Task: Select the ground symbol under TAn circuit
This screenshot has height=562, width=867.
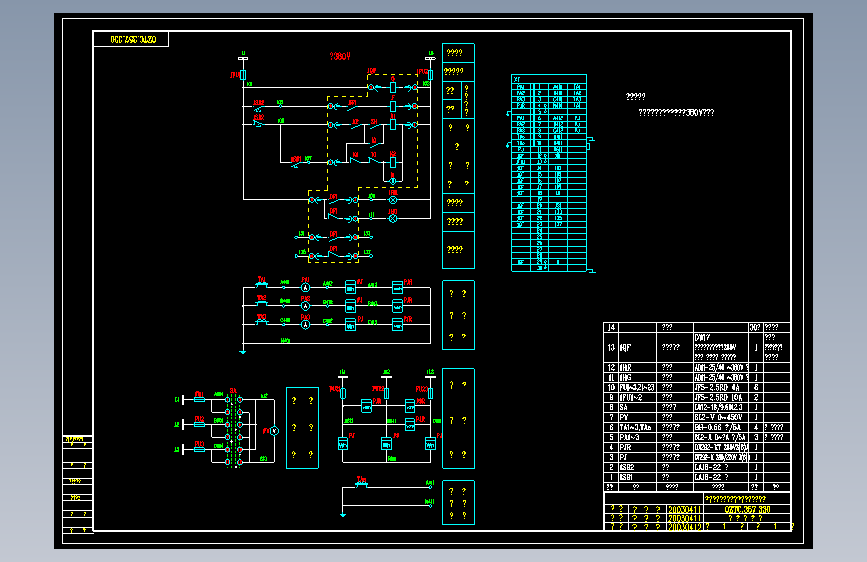Action: tap(343, 515)
